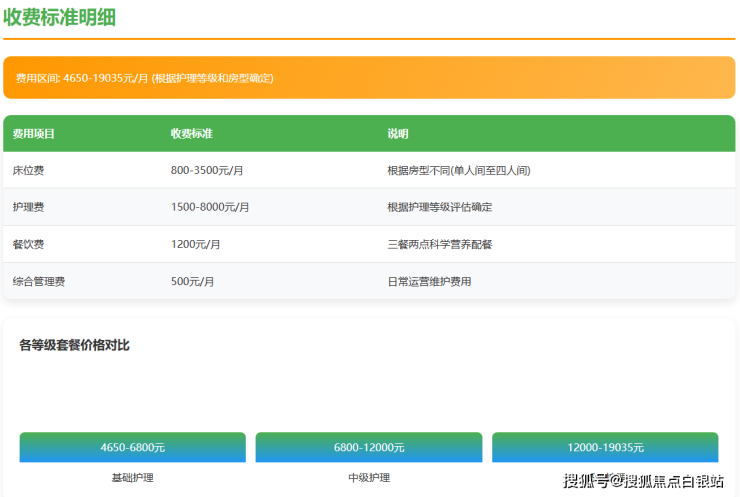Image resolution: width=740 pixels, height=497 pixels.
Task: Select the 12000-19035元 price bar
Action: (605, 447)
